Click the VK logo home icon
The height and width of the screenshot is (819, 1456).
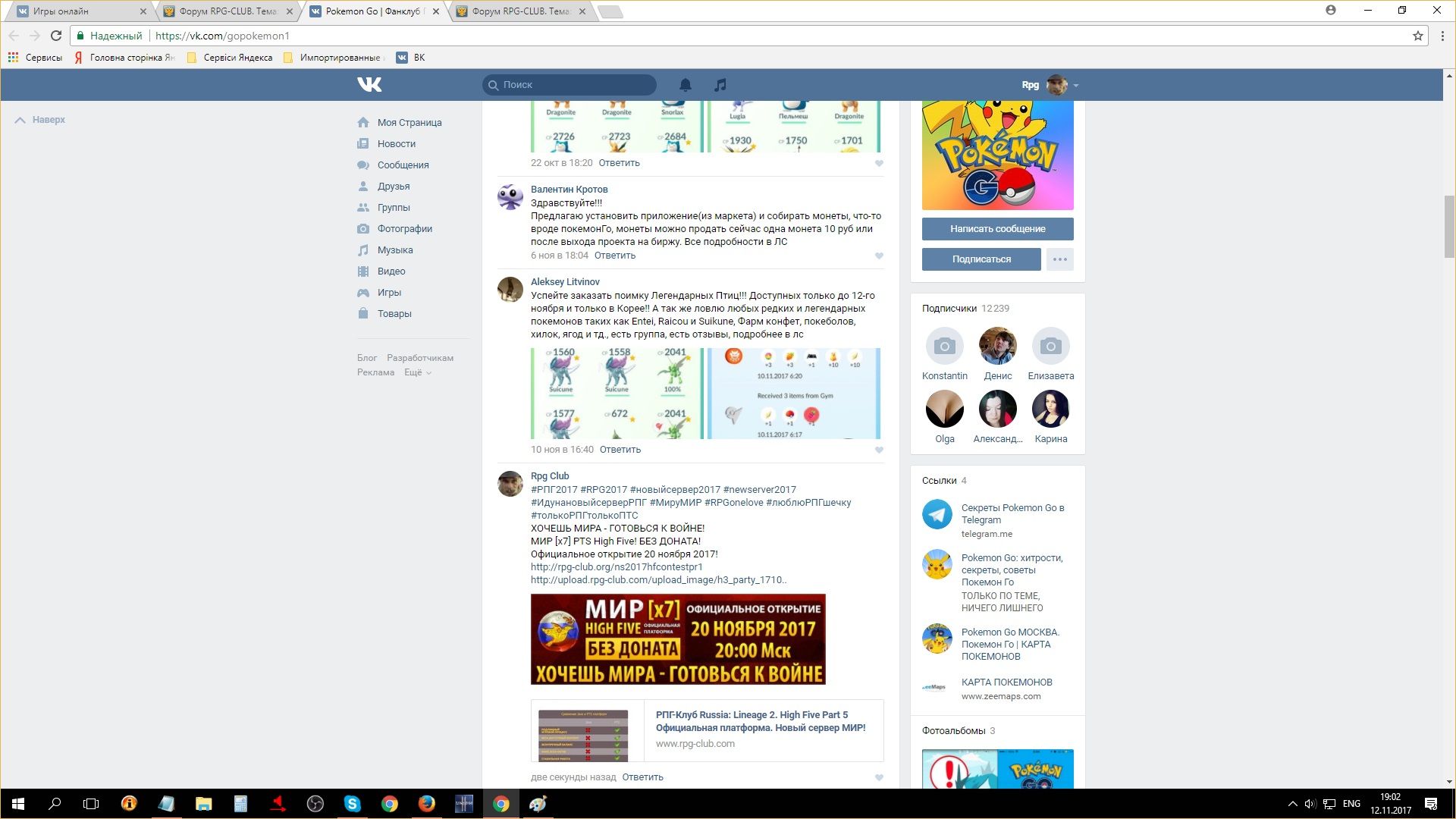tap(369, 84)
